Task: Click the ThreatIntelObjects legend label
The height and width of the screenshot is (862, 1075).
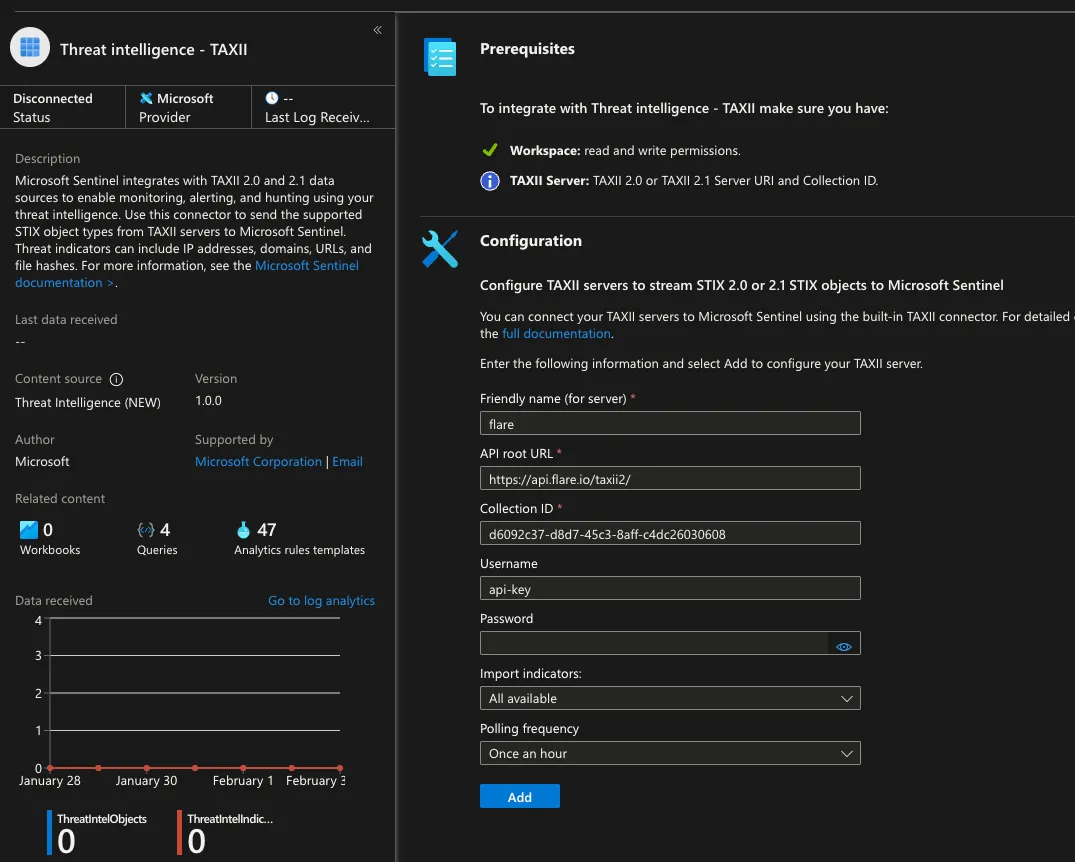Action: [x=101, y=819]
